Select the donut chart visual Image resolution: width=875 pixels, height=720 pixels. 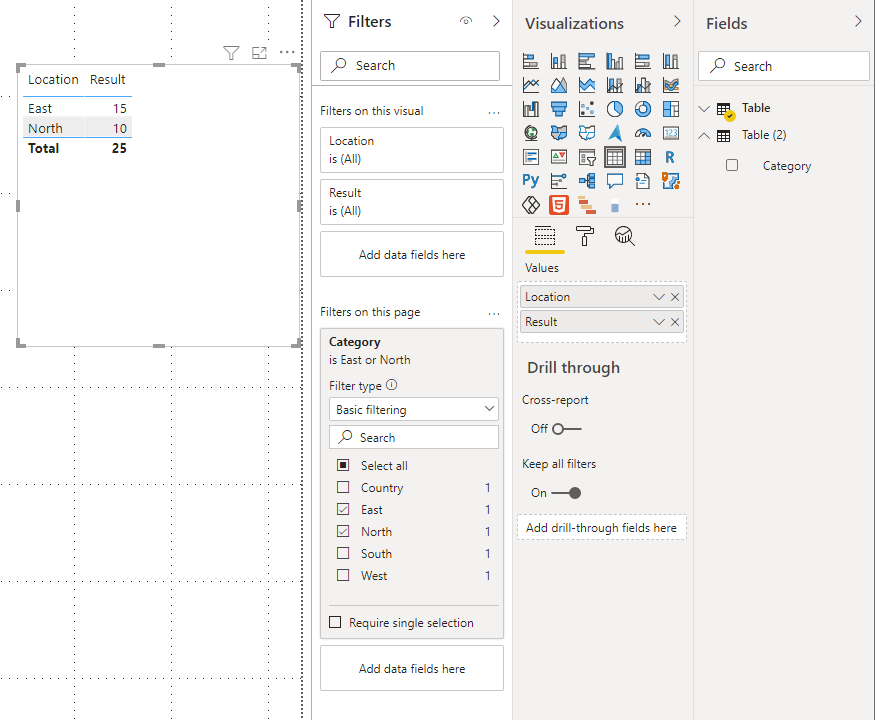tap(643, 109)
